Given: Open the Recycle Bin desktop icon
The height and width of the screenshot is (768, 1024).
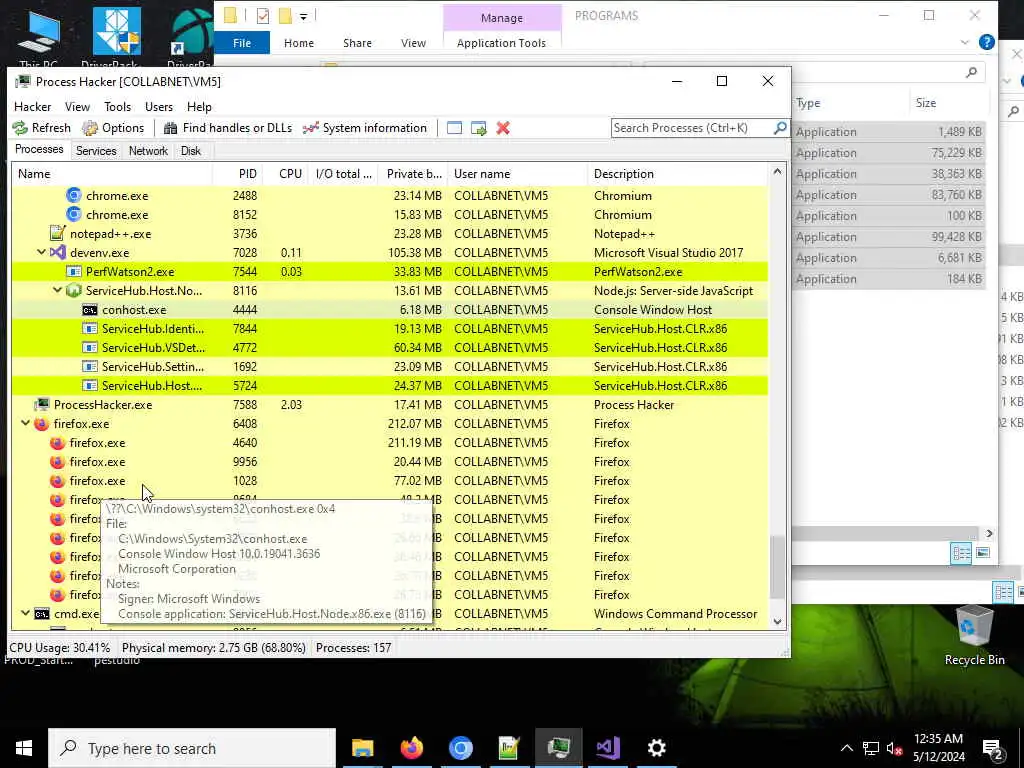Looking at the screenshot, I should pos(974,637).
